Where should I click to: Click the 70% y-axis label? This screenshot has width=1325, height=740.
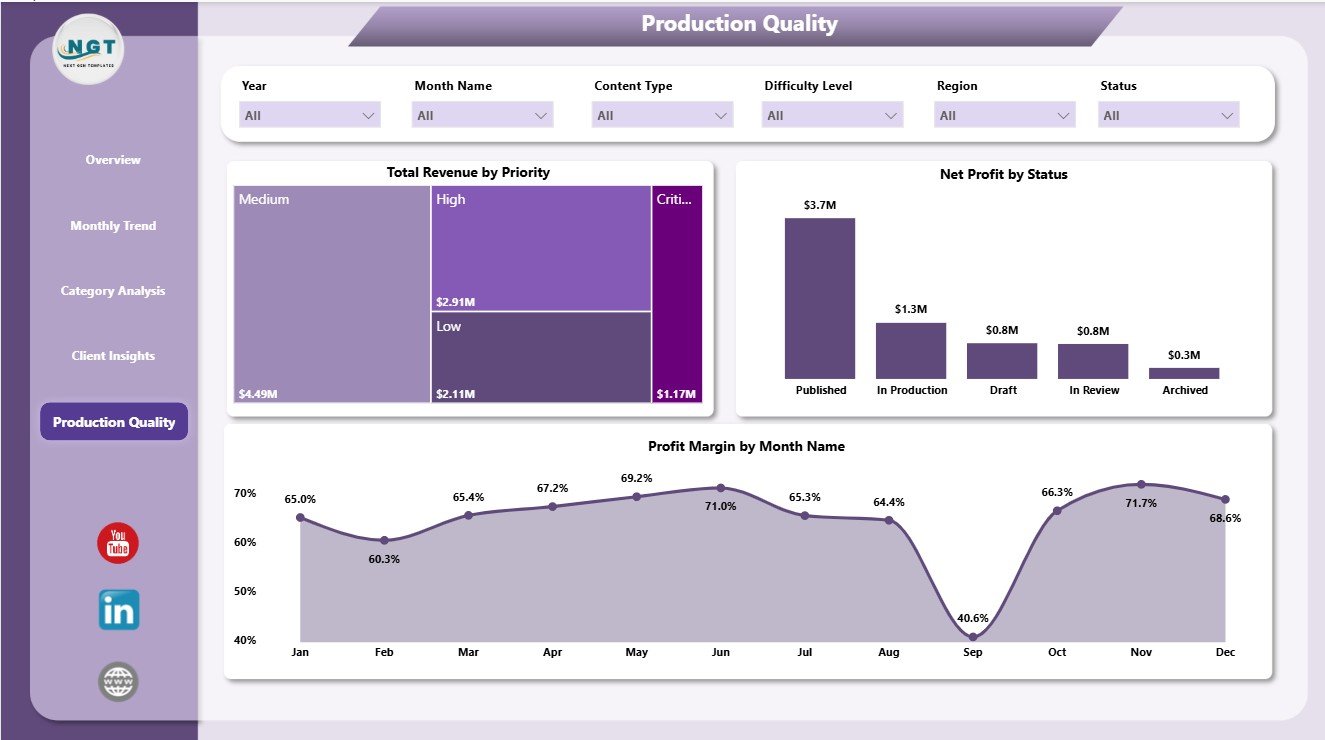(246, 493)
